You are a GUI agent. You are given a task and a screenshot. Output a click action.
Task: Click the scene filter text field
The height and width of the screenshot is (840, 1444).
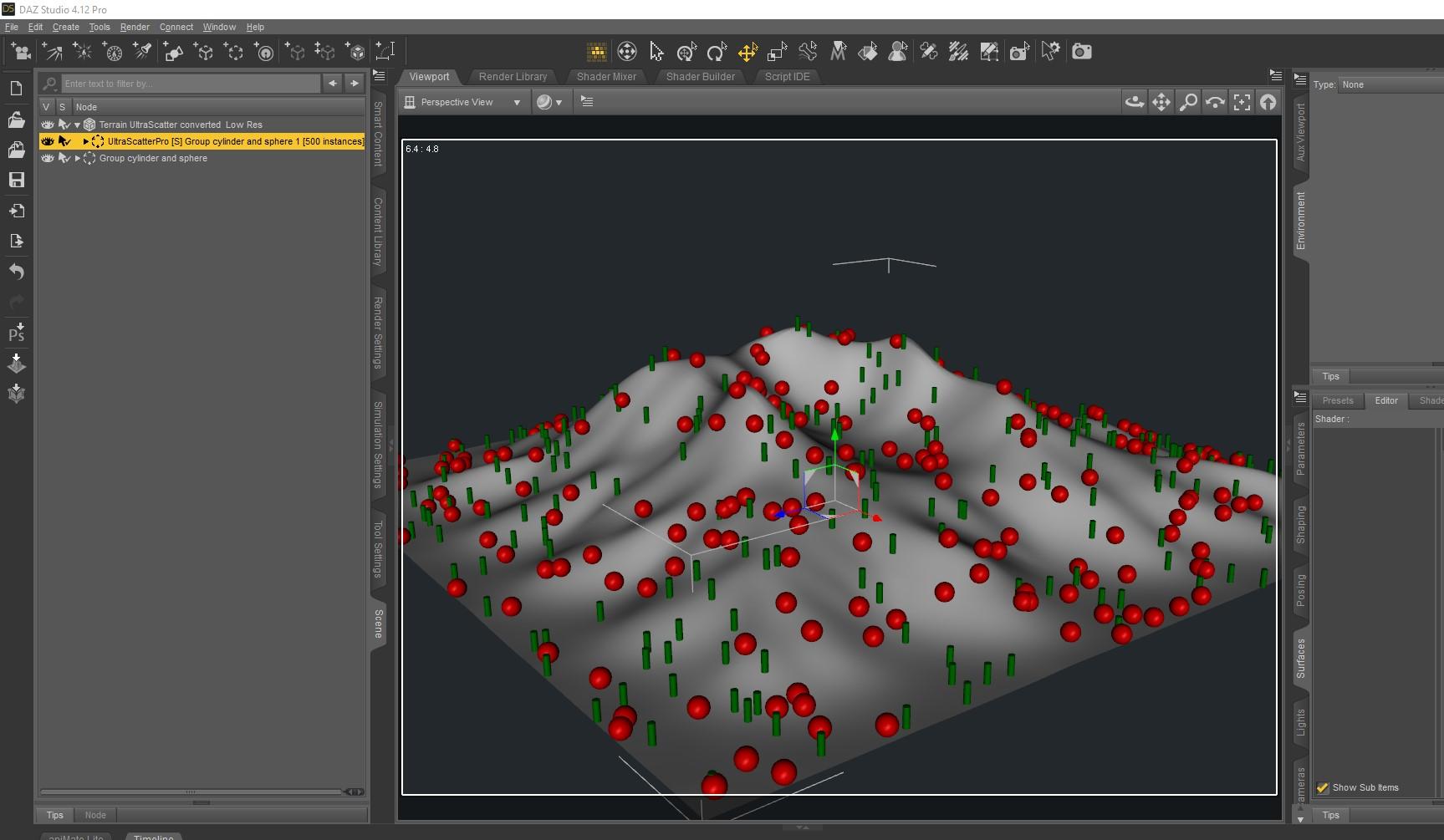[191, 84]
